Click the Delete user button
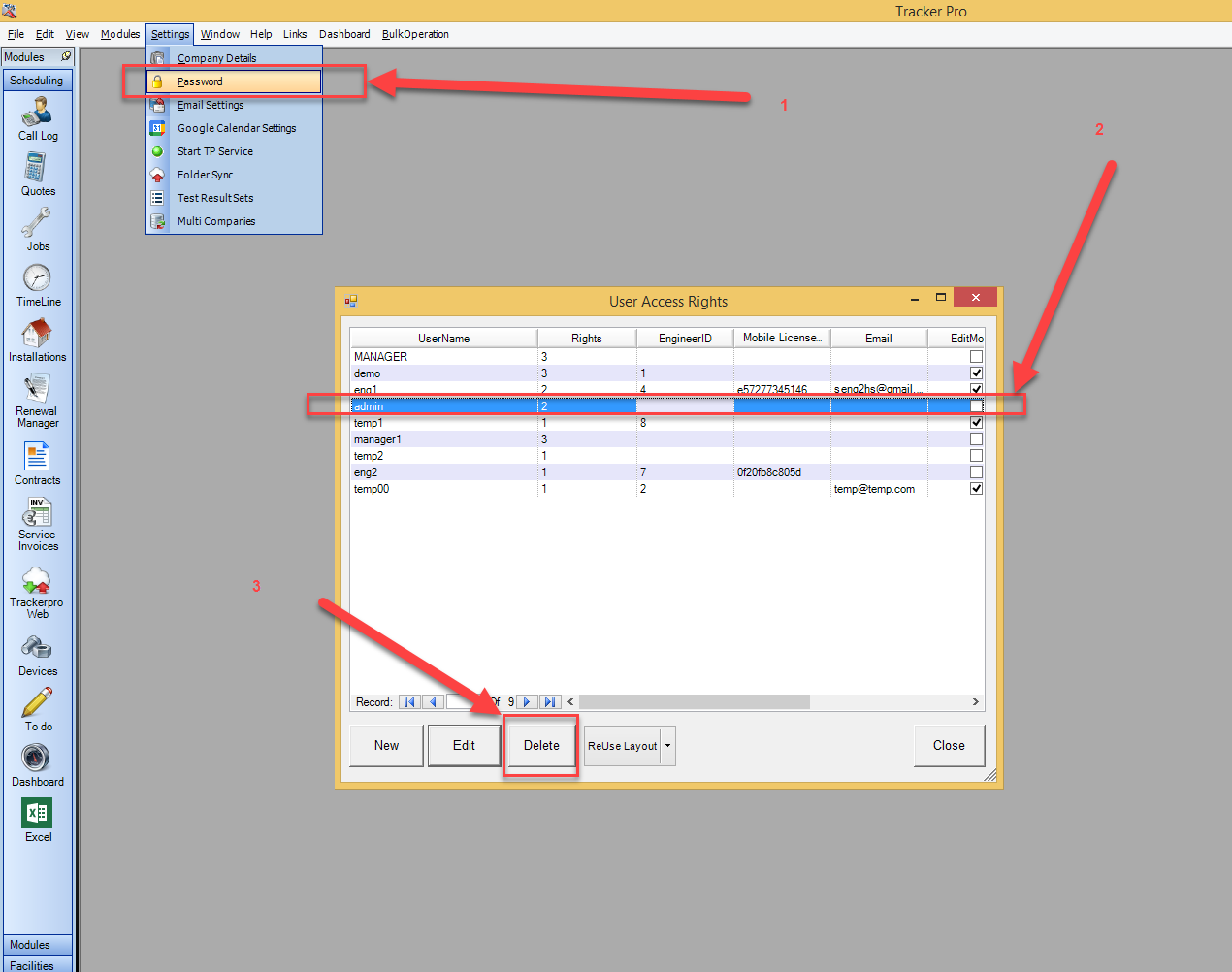 coord(541,746)
